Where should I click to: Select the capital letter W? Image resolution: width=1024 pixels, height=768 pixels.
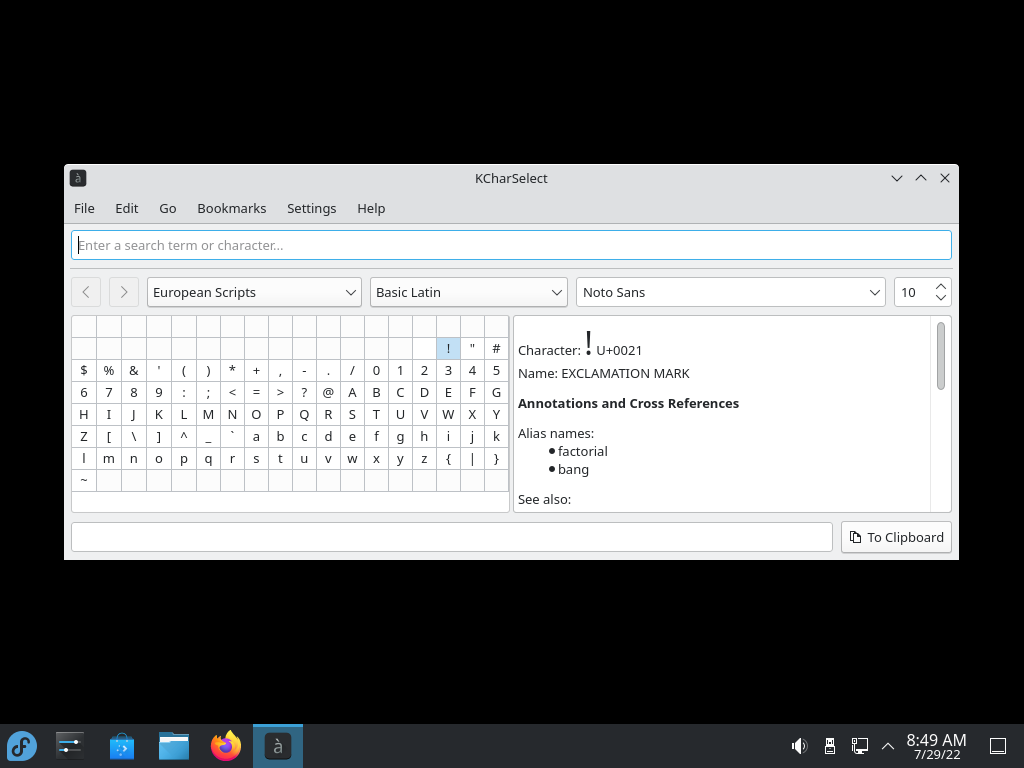point(448,414)
